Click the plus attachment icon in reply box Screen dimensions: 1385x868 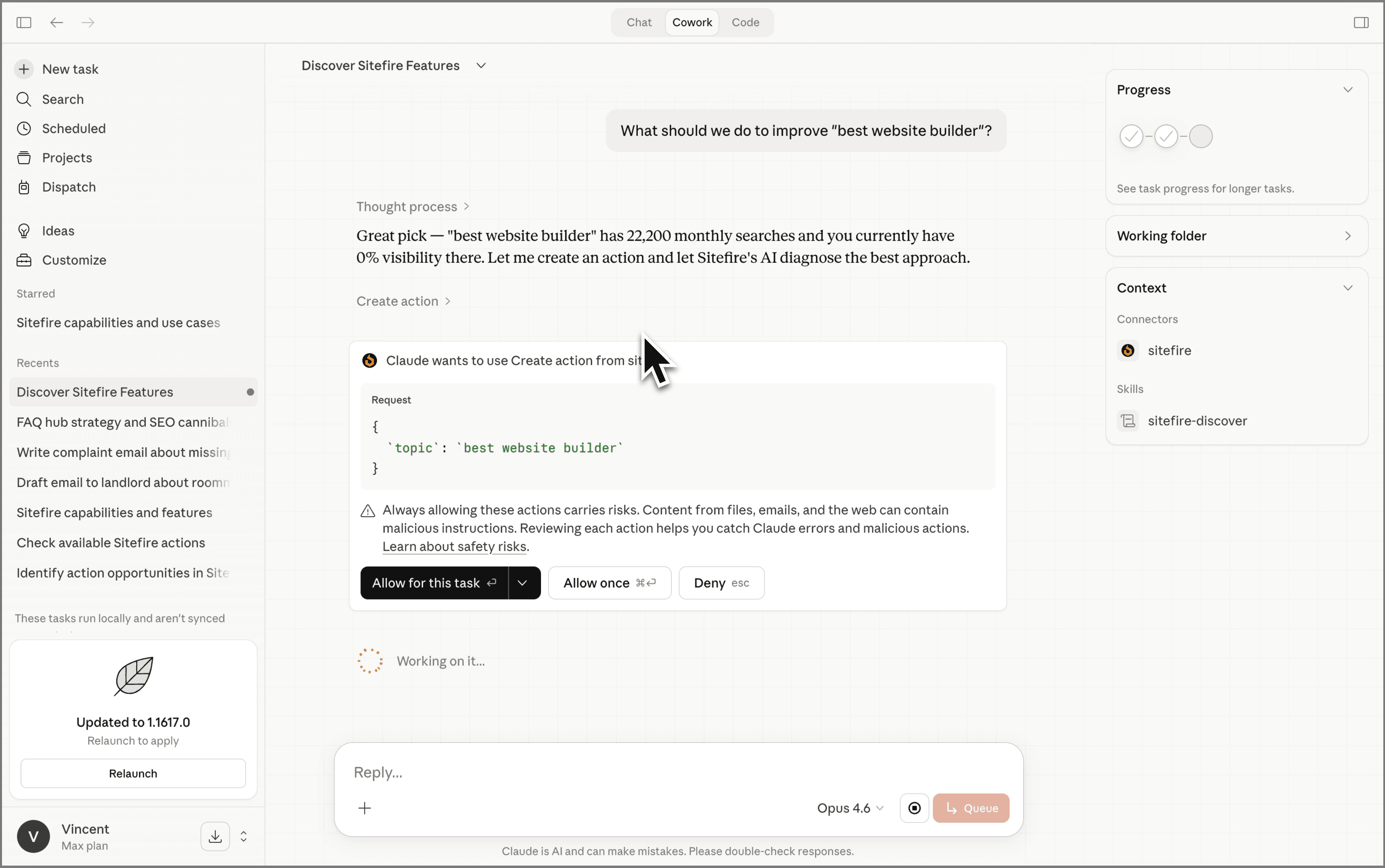365,808
